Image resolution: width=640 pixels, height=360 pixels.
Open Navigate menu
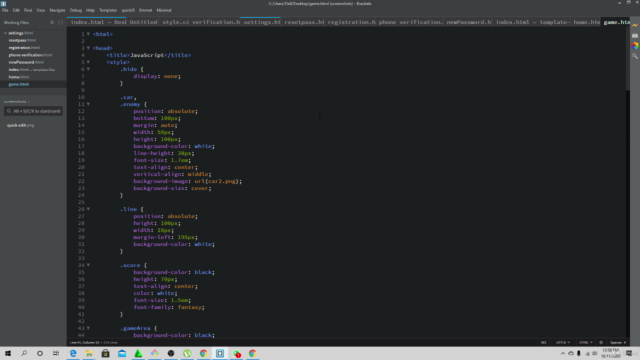(x=57, y=10)
